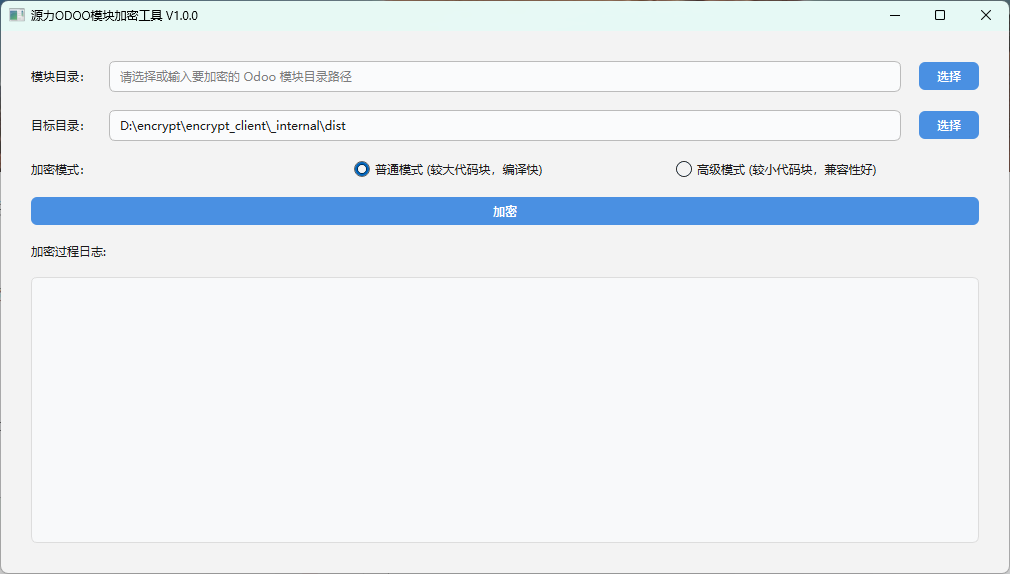Click the 目标目录: label
Viewport: 1010px width, 574px height.
click(x=57, y=126)
